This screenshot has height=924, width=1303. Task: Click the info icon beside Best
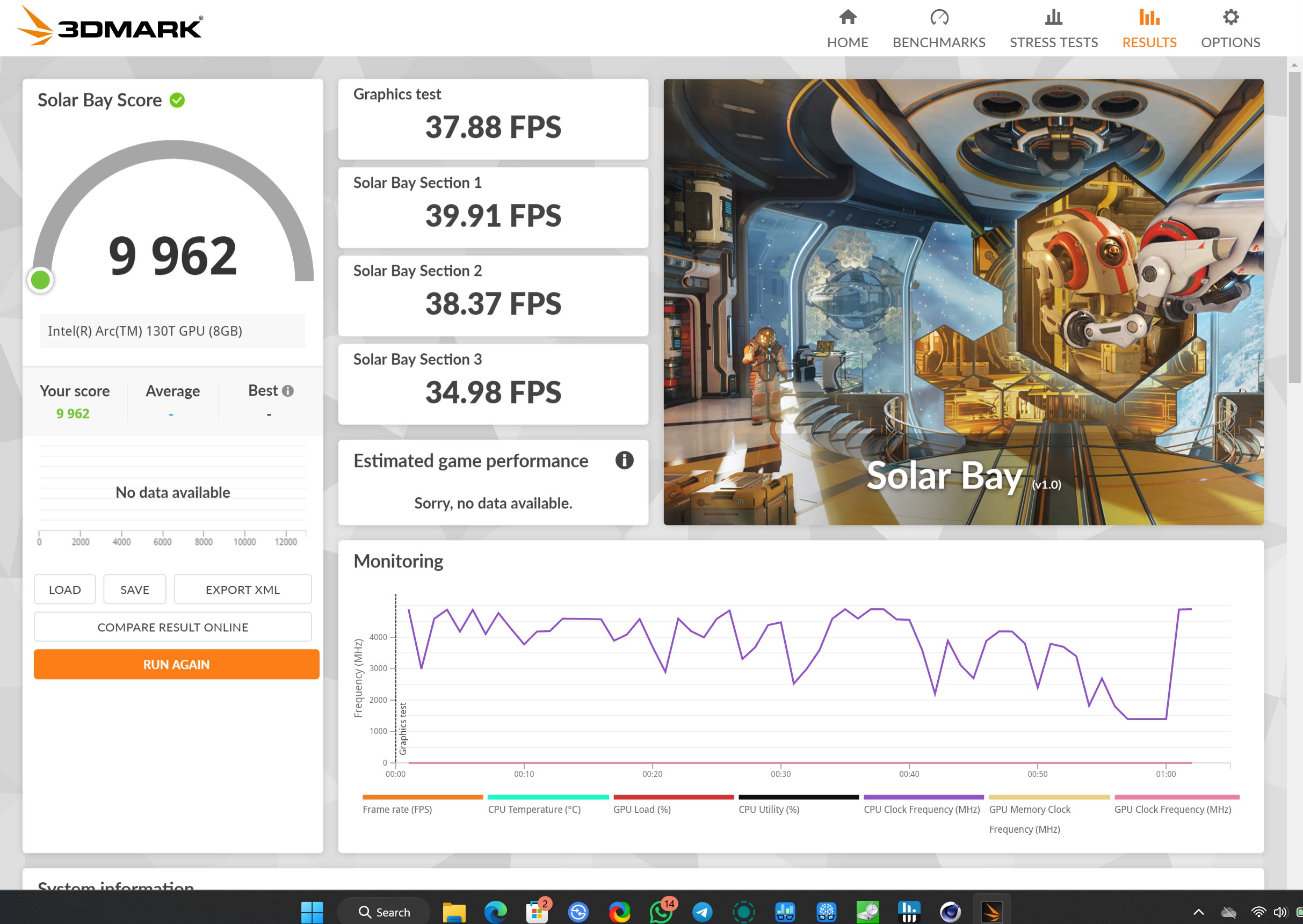pos(288,391)
